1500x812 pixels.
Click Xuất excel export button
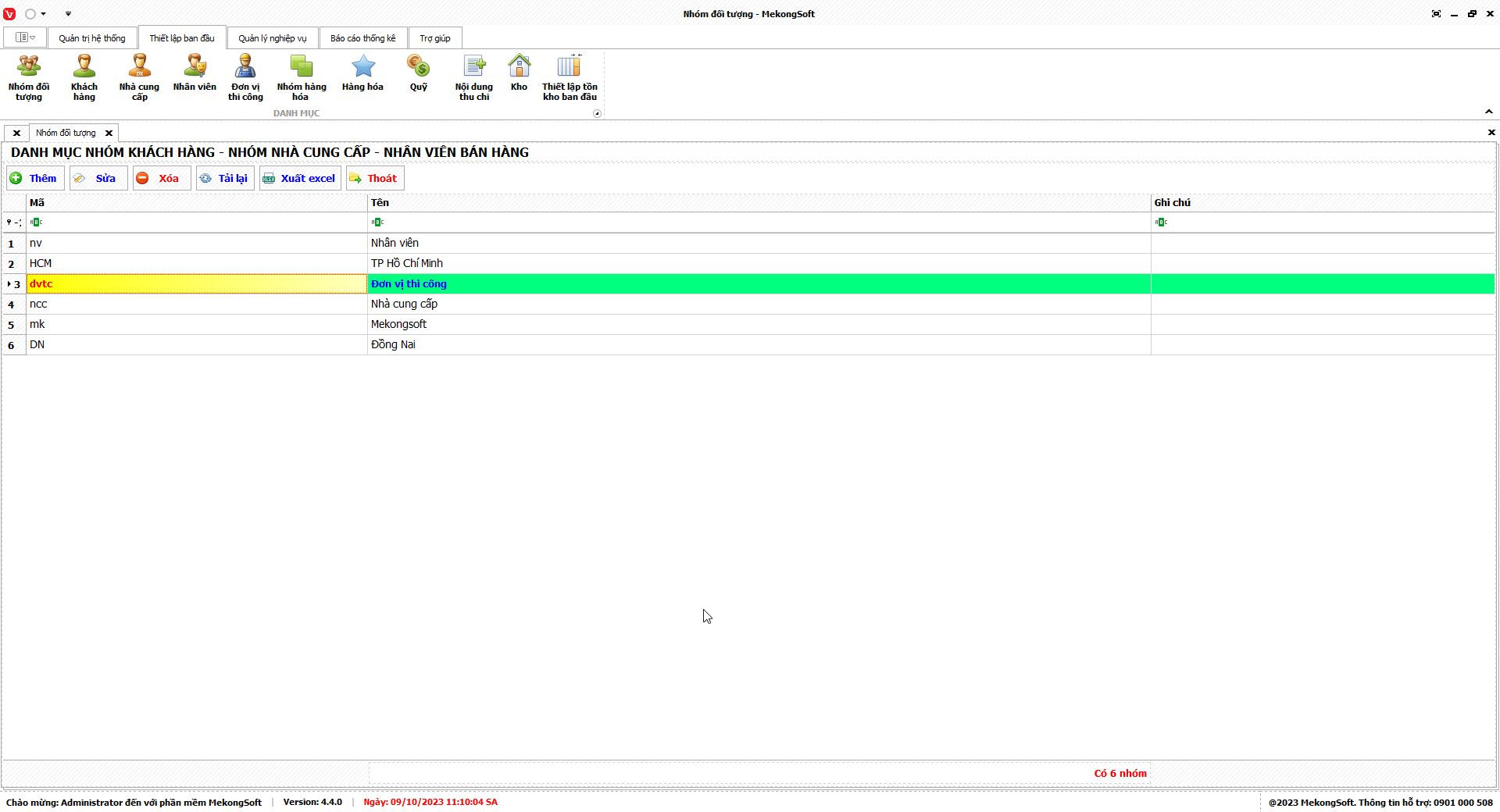[x=300, y=178]
